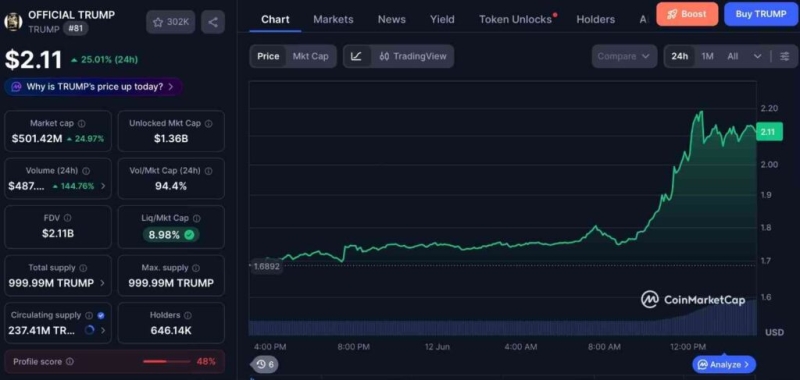Open the history events badge showing 6

pos(265,364)
